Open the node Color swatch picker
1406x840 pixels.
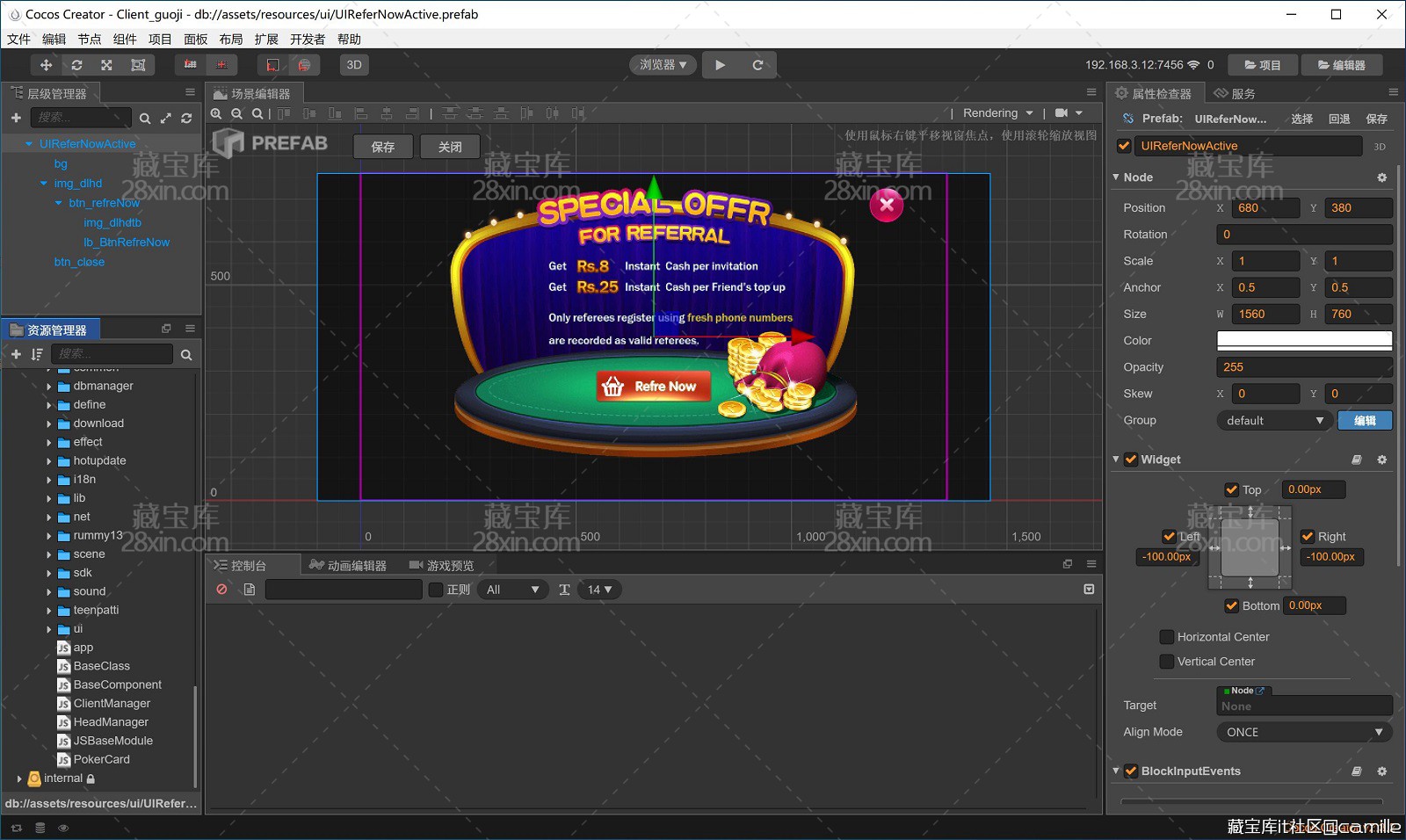[1304, 341]
